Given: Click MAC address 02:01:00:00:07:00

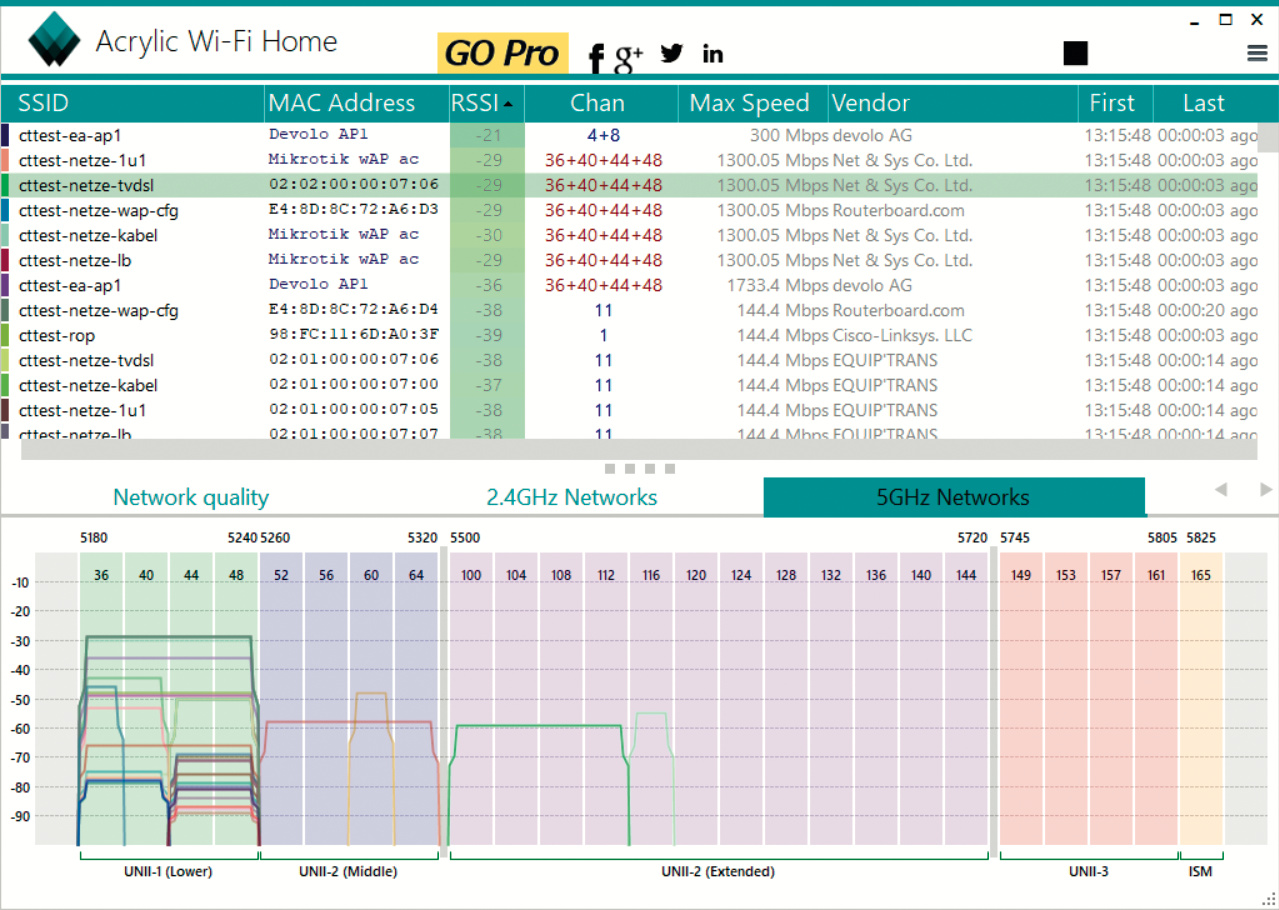Looking at the screenshot, I should [354, 384].
